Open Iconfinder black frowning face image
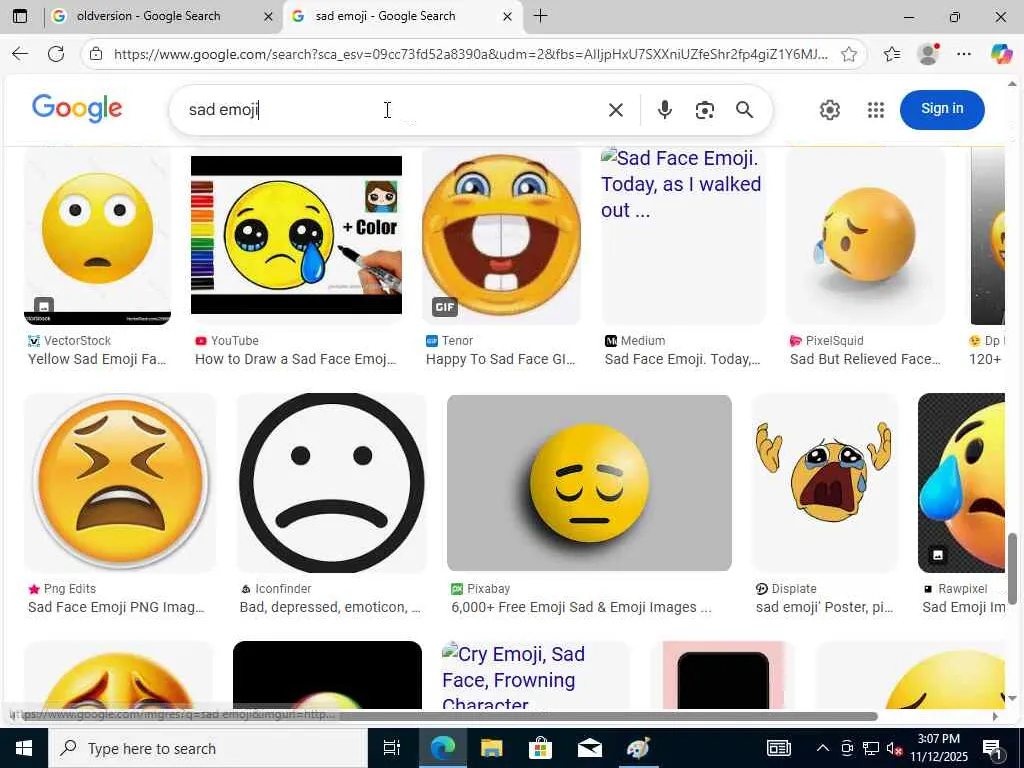 (332, 483)
